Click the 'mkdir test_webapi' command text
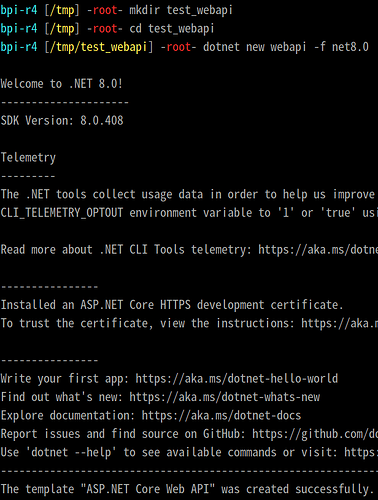Screen dimensions: 378x500 [181, 10]
